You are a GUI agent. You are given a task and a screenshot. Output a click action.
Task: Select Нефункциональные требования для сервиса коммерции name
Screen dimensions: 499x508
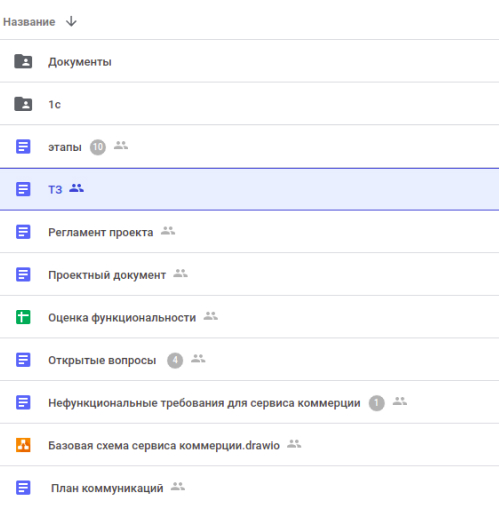[x=204, y=403]
